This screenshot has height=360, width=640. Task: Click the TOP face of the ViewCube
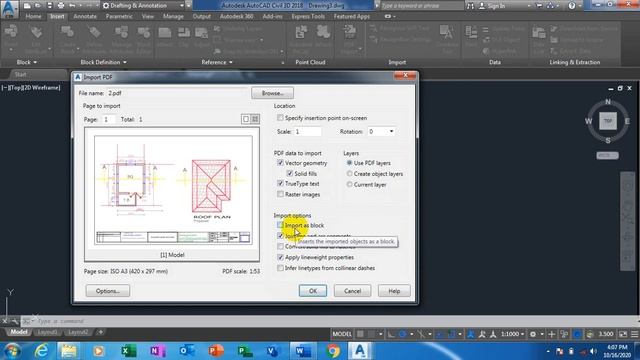click(x=608, y=121)
